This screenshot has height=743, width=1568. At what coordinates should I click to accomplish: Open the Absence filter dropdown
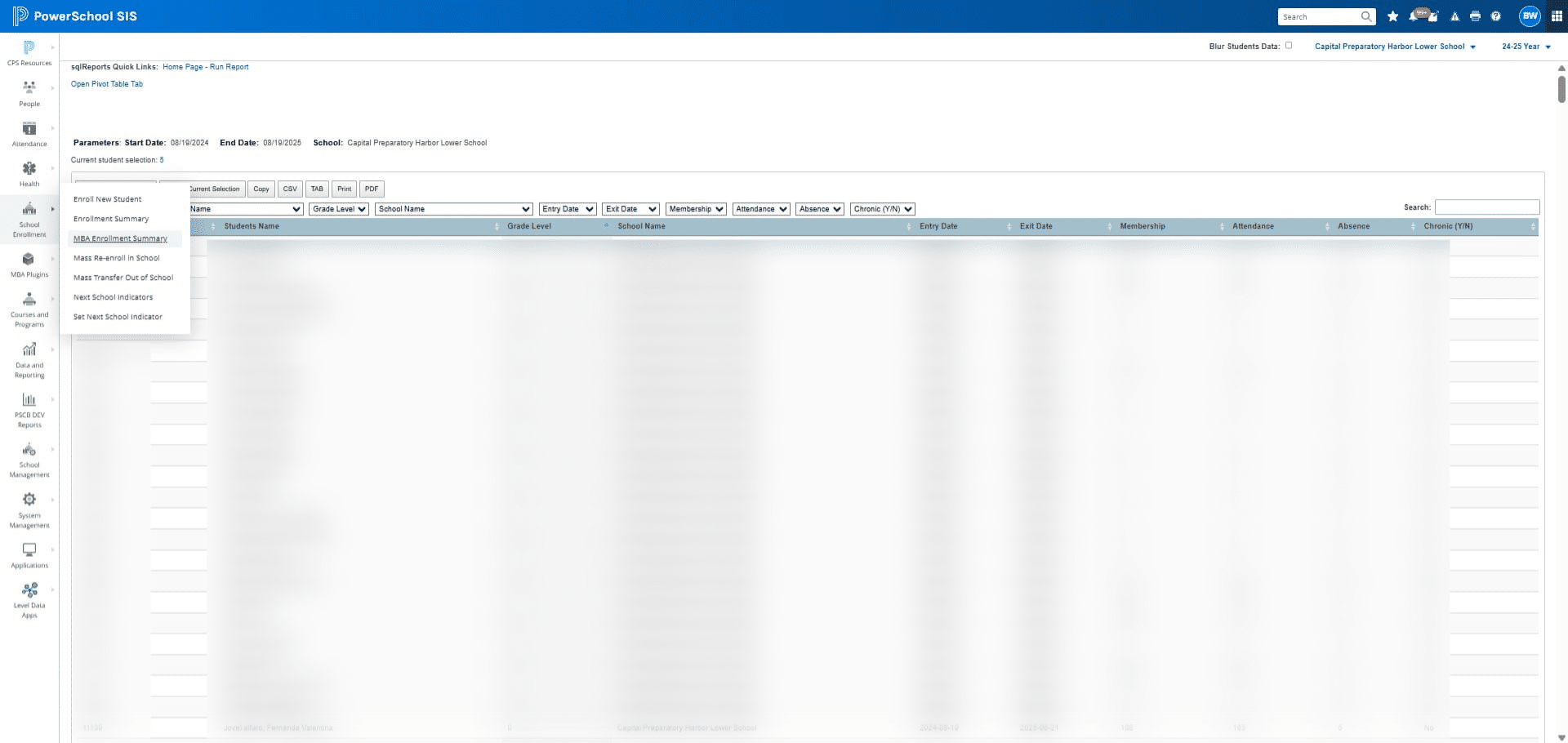(820, 209)
